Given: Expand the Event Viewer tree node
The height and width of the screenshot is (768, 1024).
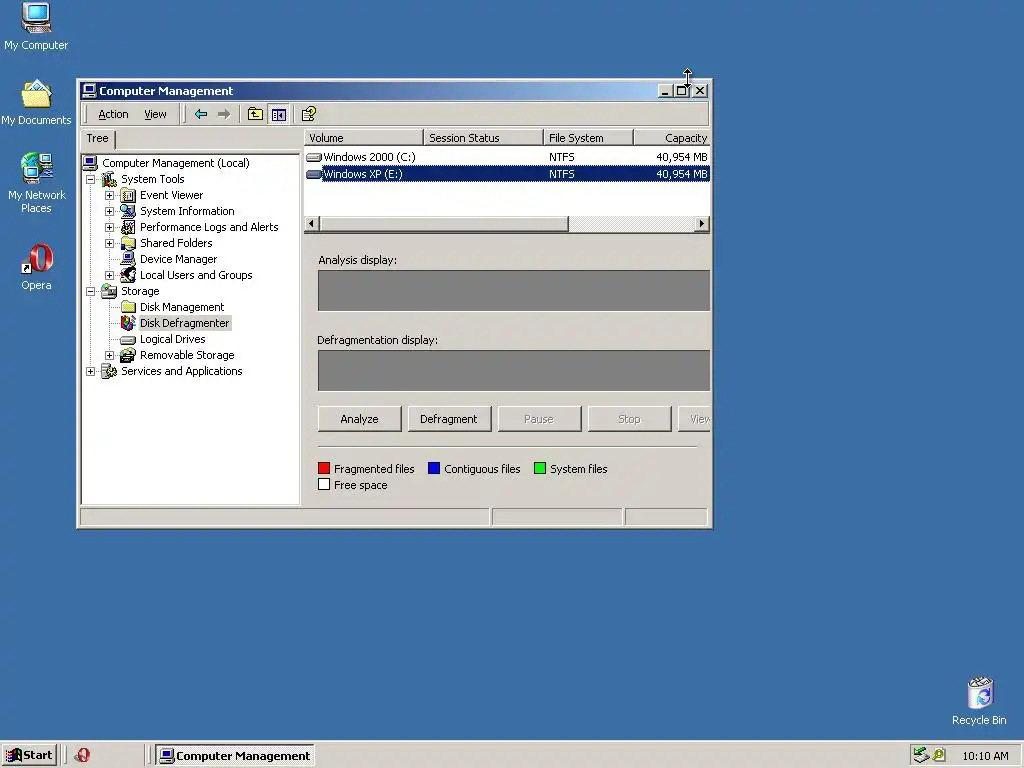Looking at the screenshot, I should [x=110, y=195].
